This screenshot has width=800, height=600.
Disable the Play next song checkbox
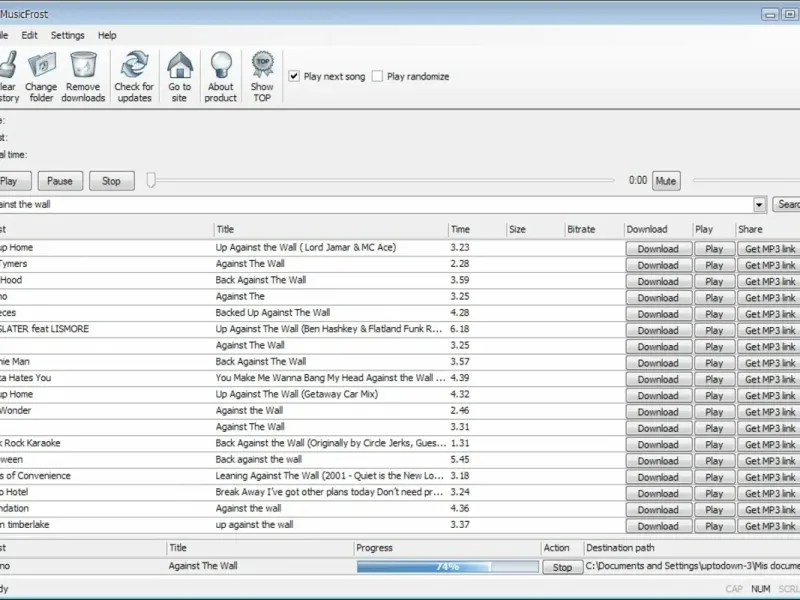click(294, 76)
